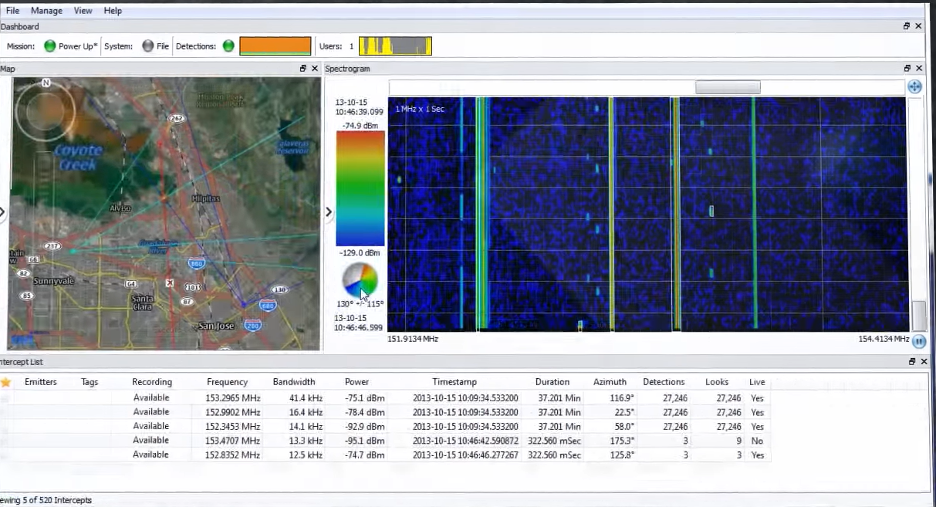Click the green Mission status light
This screenshot has width=936, height=508.
pyautogui.click(x=49, y=46)
